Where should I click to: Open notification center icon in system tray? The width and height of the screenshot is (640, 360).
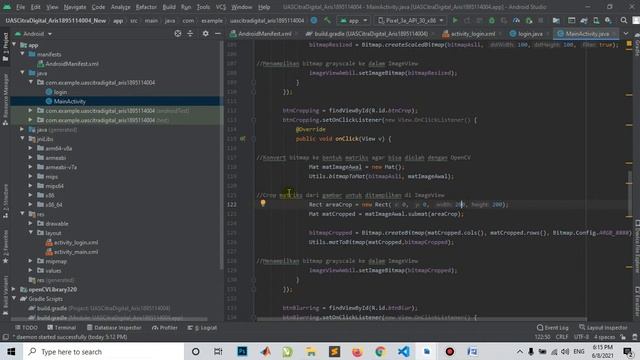(x=628, y=351)
